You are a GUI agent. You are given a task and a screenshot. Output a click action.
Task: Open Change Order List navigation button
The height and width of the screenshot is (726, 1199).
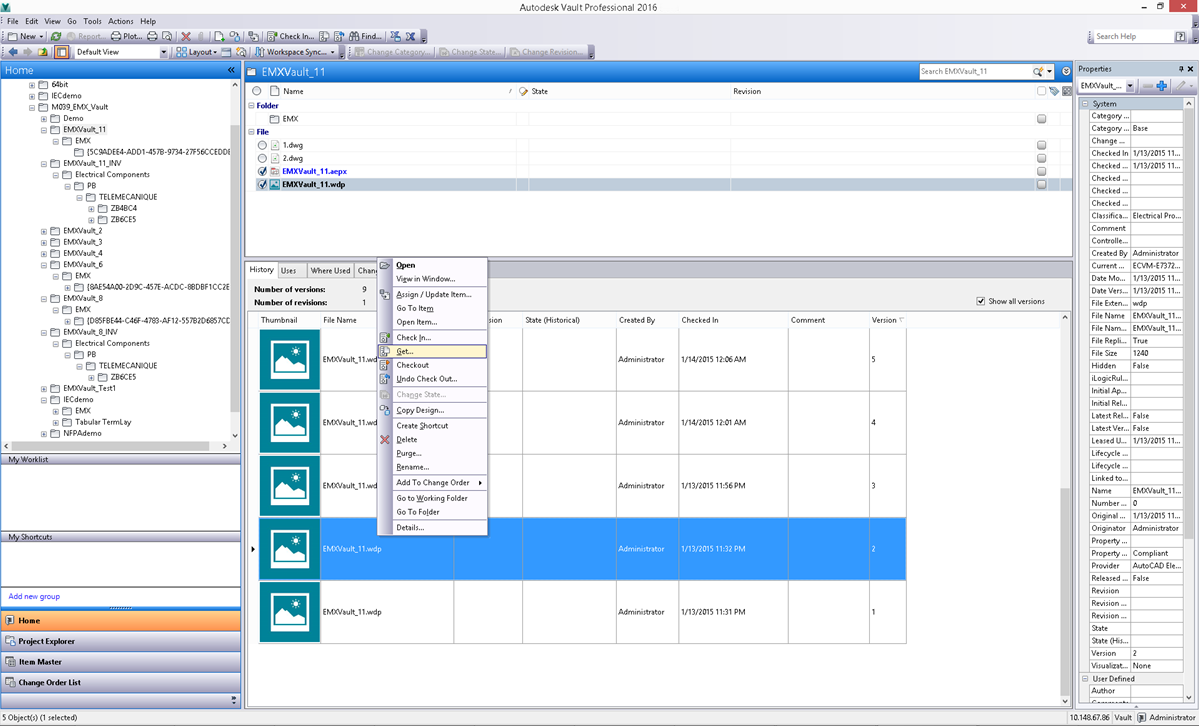(121, 682)
